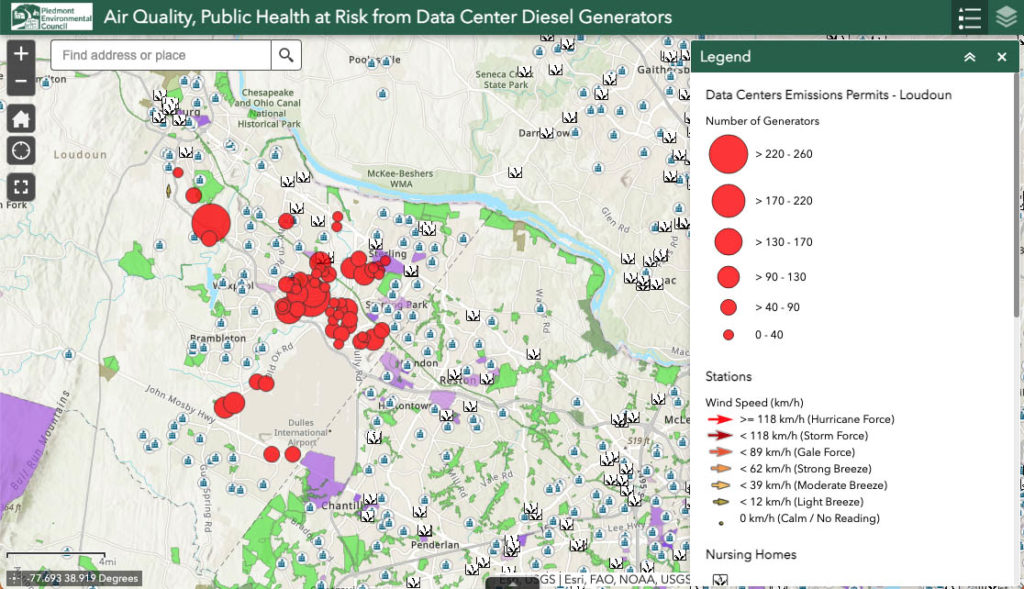The width and height of the screenshot is (1024, 589).
Task: Select the 220-260 generators legend circle
Action: 727,156
